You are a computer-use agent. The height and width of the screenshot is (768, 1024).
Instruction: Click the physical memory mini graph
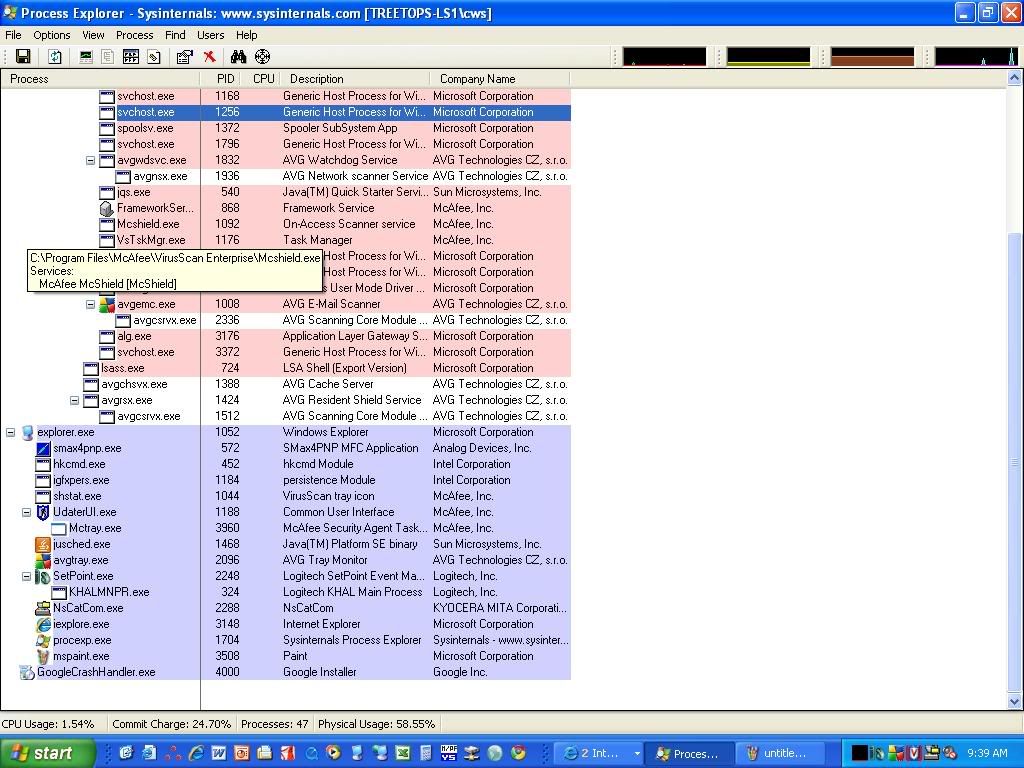click(872, 57)
